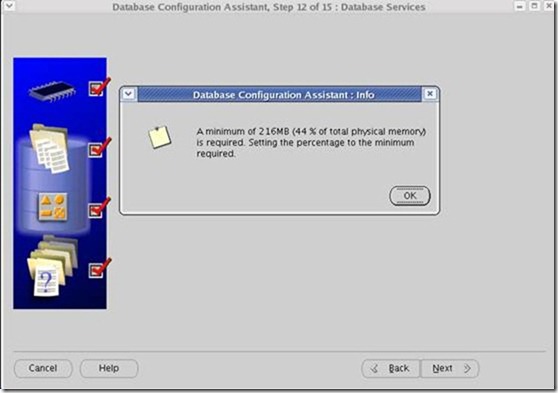Click the Cancel button
The width and height of the screenshot is (558, 393).
43,368
